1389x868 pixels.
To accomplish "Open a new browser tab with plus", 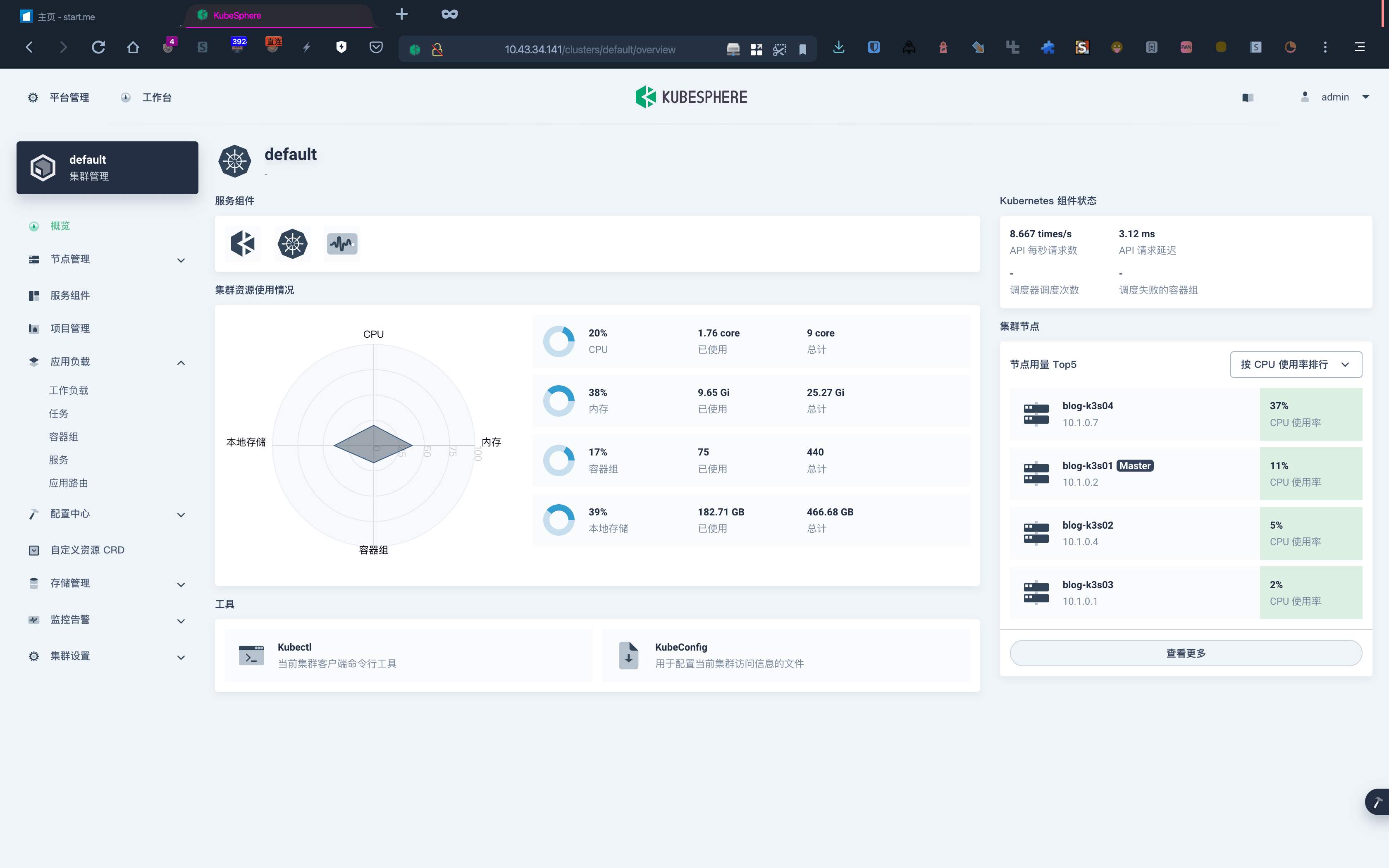I will [402, 14].
